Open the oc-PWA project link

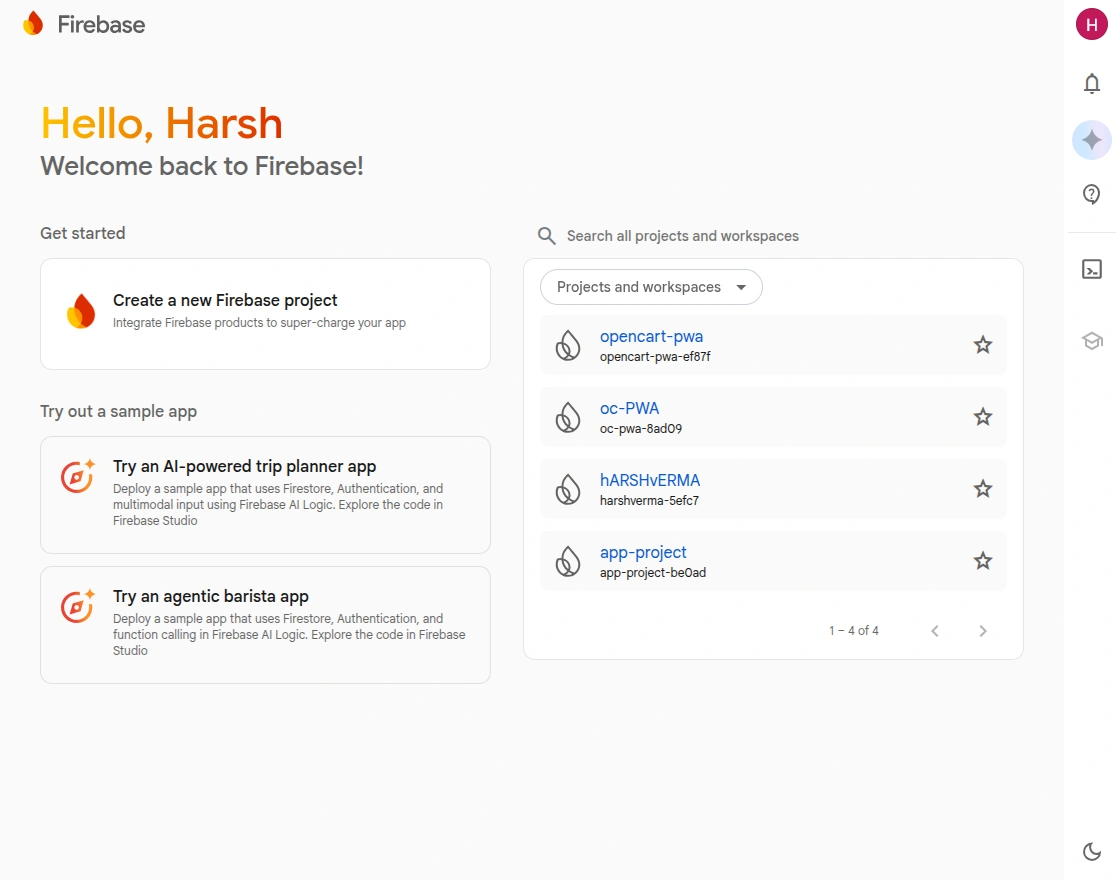(x=629, y=409)
